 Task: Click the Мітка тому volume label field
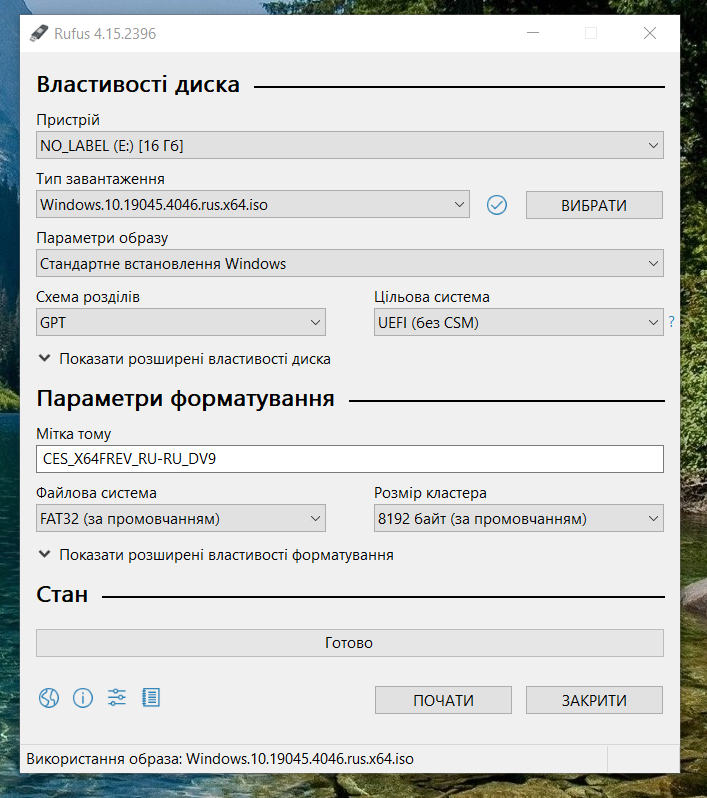(350, 459)
